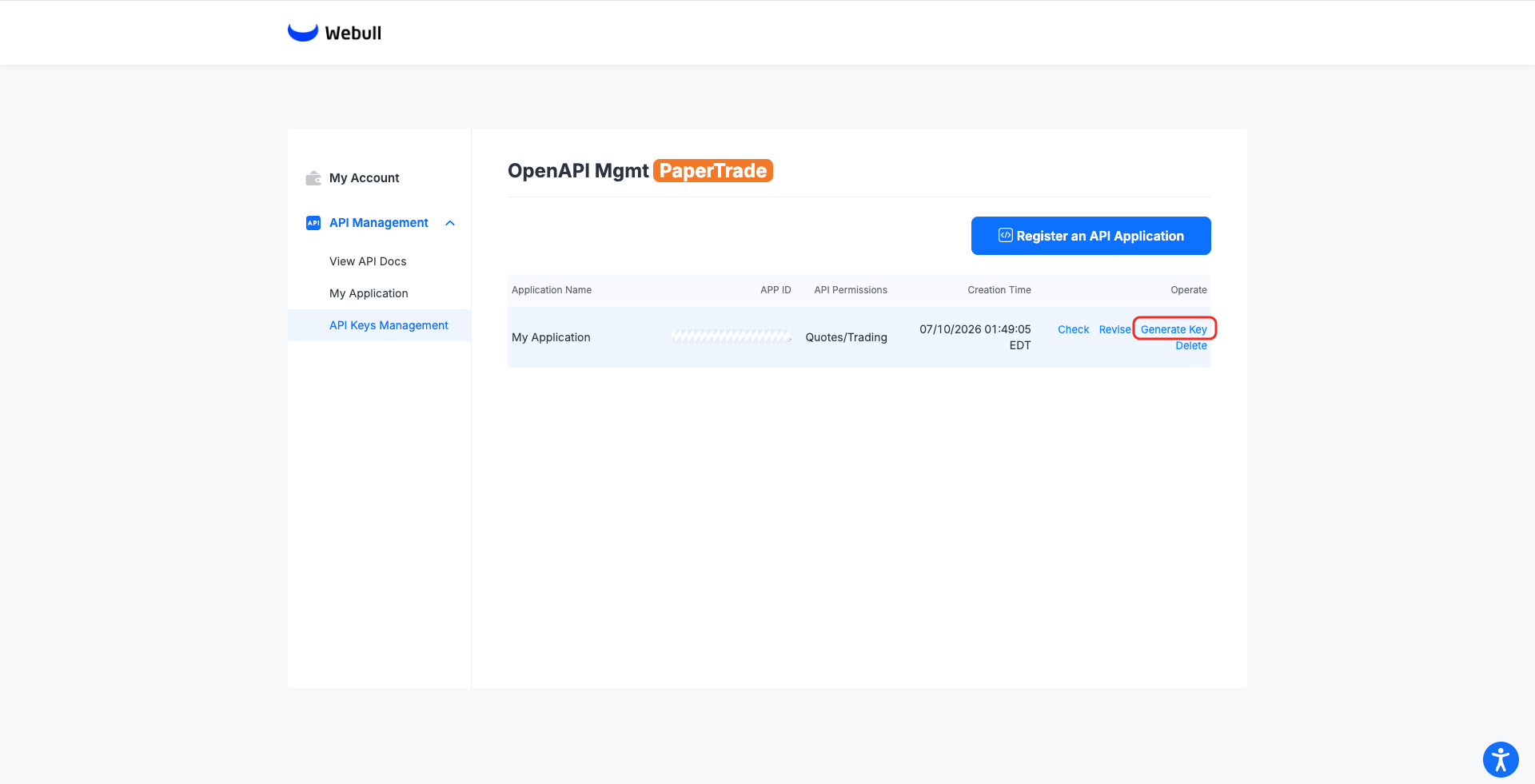This screenshot has width=1535, height=784.
Task: Click Creation Time column header
Action: 999,290
